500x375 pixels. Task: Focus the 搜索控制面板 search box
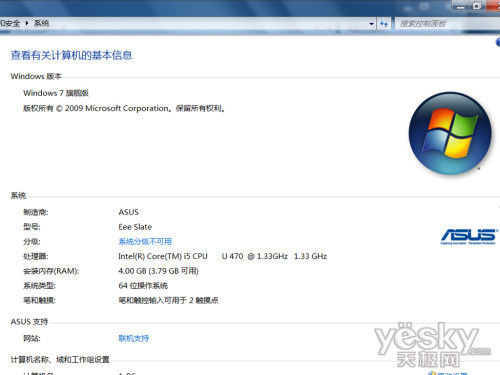coord(447,24)
